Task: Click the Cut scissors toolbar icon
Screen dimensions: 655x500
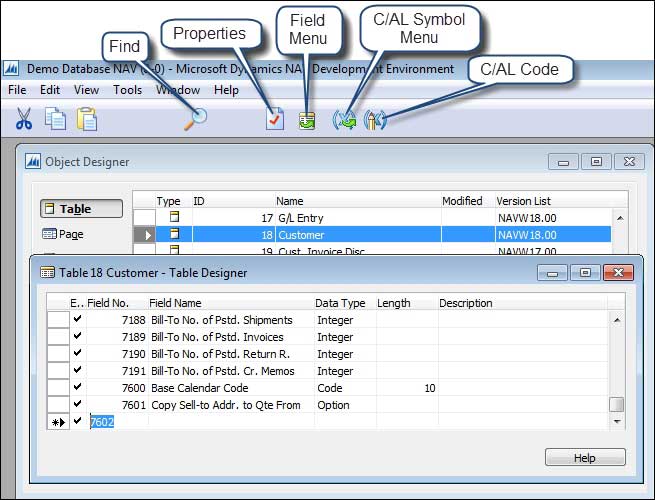Action: (x=24, y=119)
